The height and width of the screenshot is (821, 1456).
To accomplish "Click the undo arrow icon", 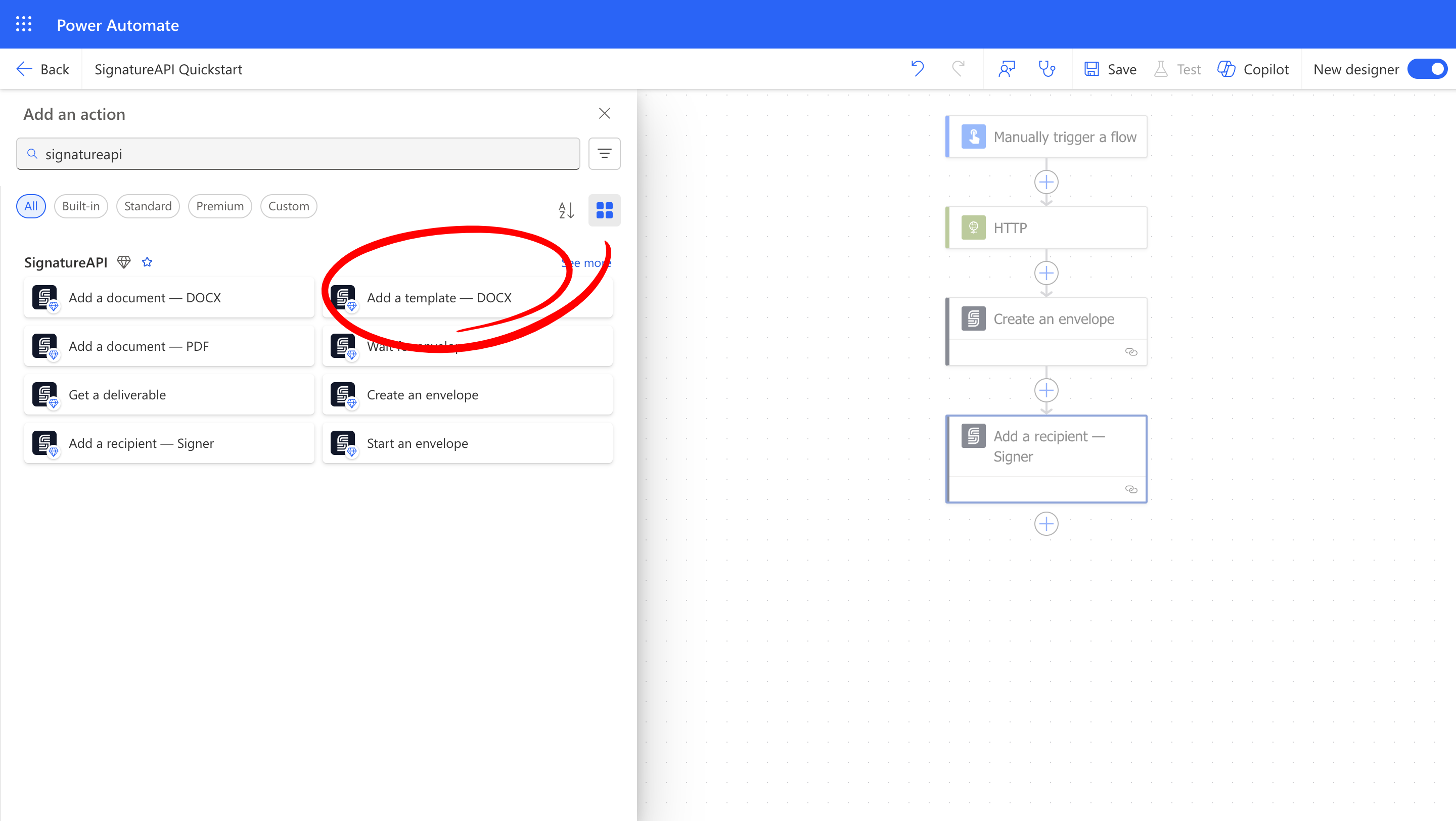I will coord(918,69).
